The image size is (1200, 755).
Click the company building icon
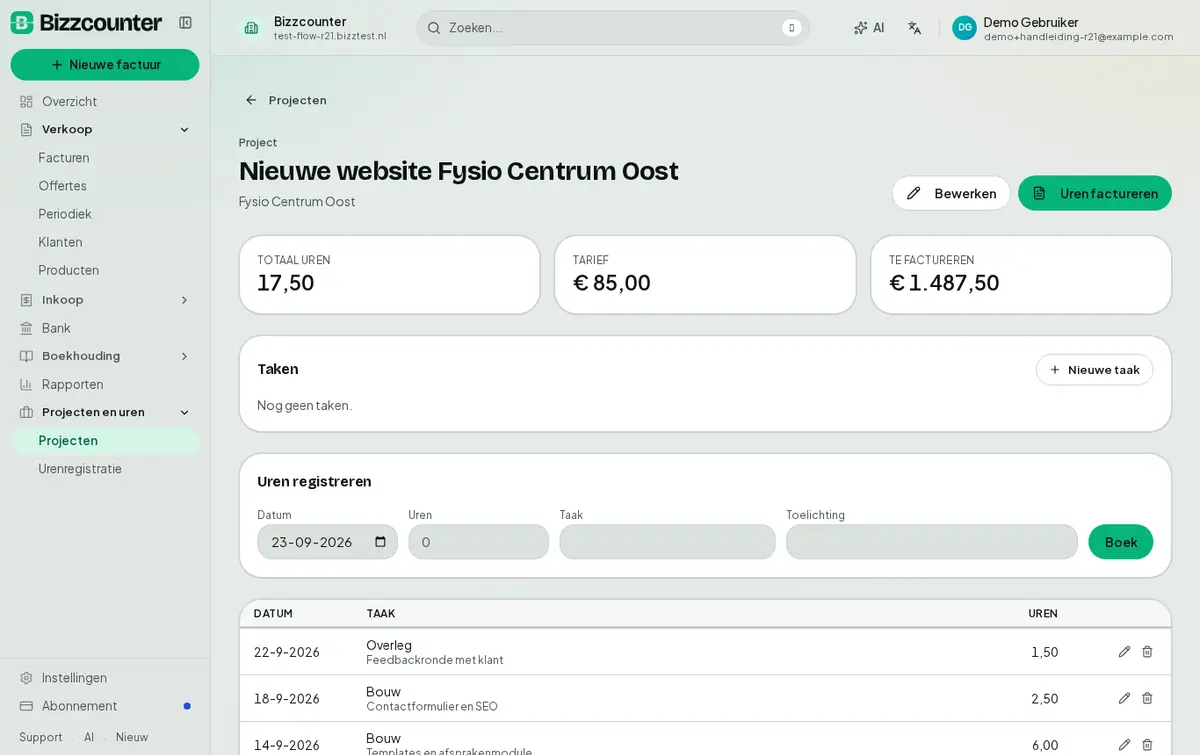251,28
